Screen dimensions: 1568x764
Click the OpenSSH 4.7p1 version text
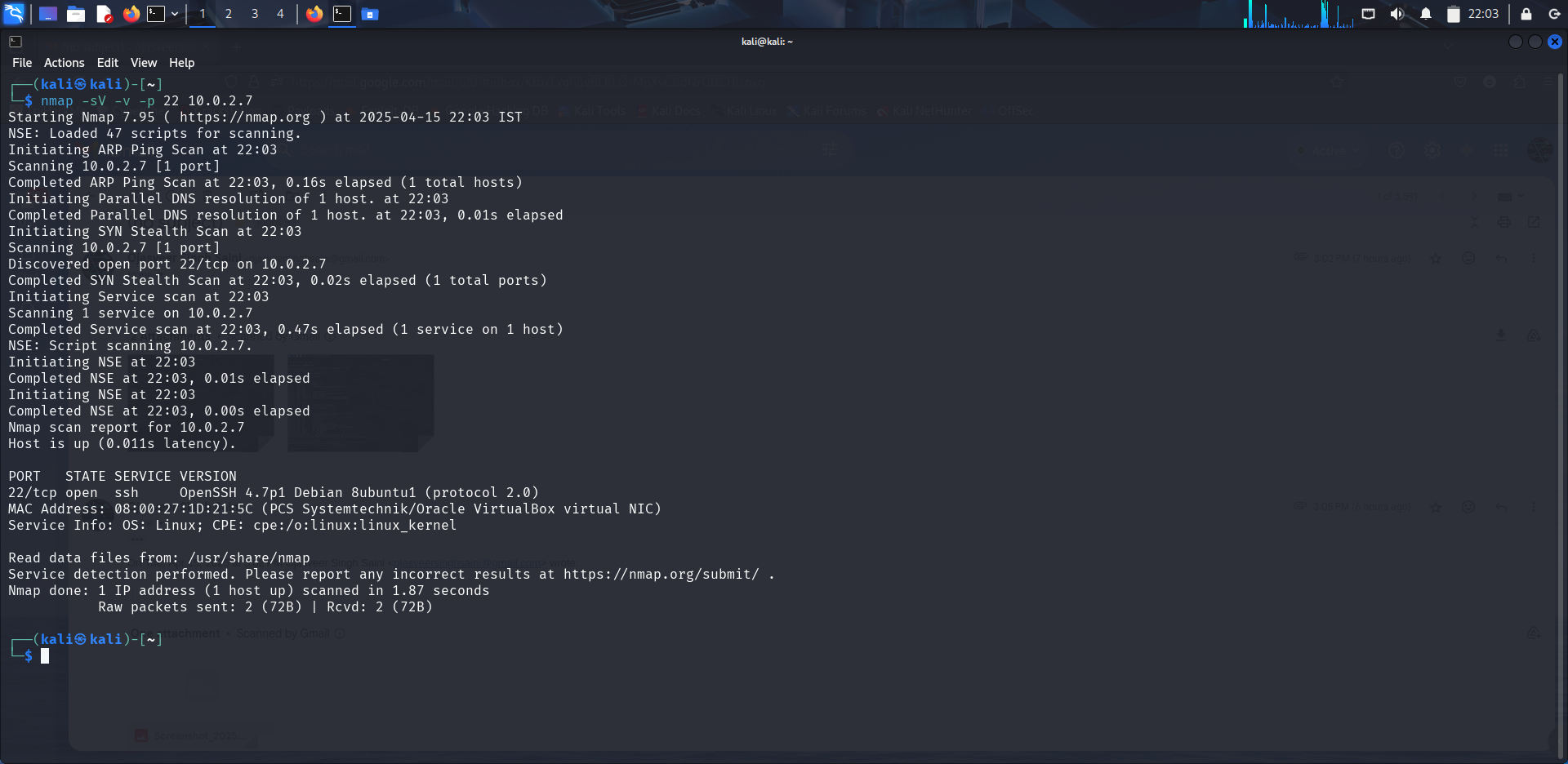tap(359, 493)
